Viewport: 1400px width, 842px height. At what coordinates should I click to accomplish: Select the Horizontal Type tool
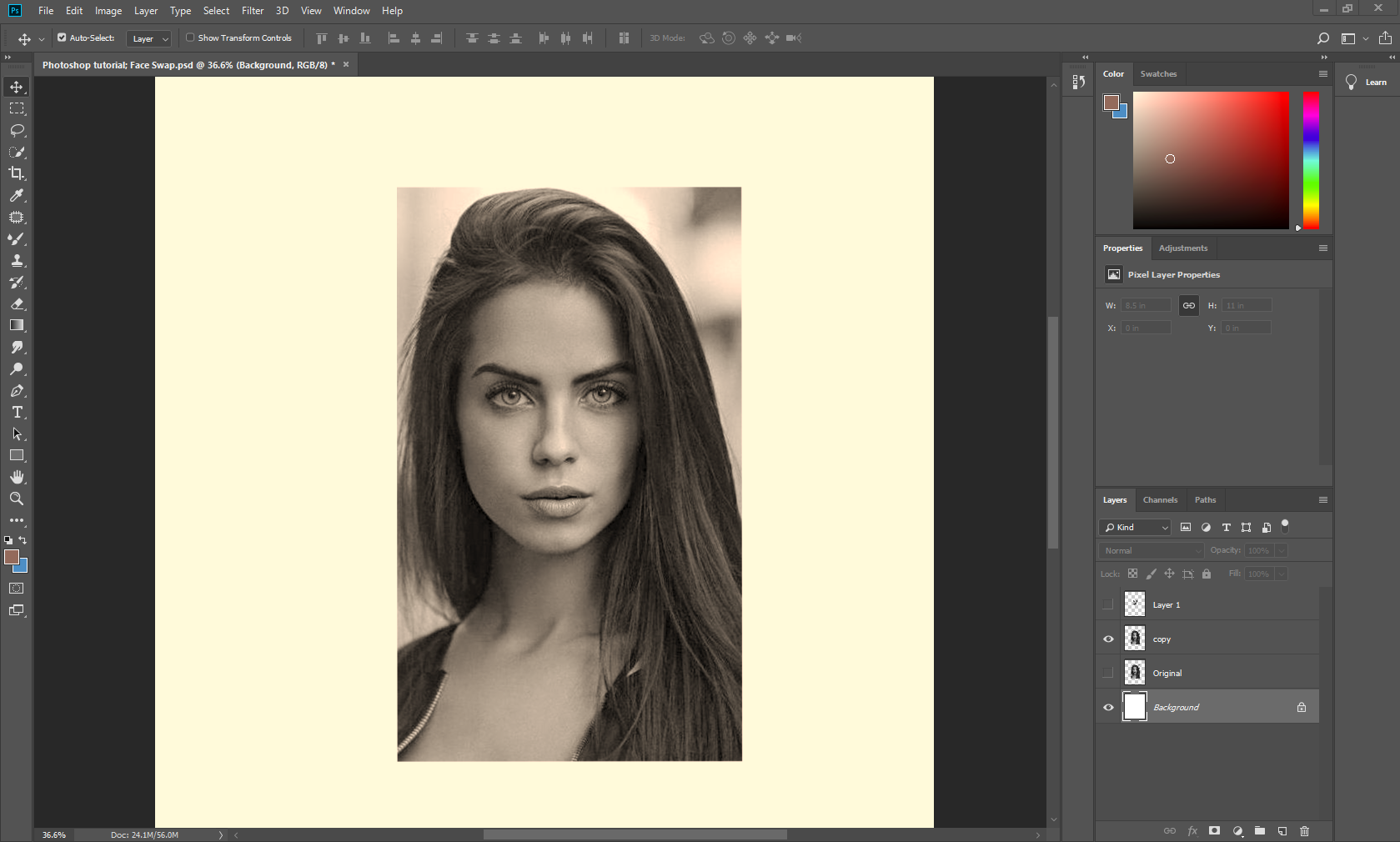[x=17, y=412]
